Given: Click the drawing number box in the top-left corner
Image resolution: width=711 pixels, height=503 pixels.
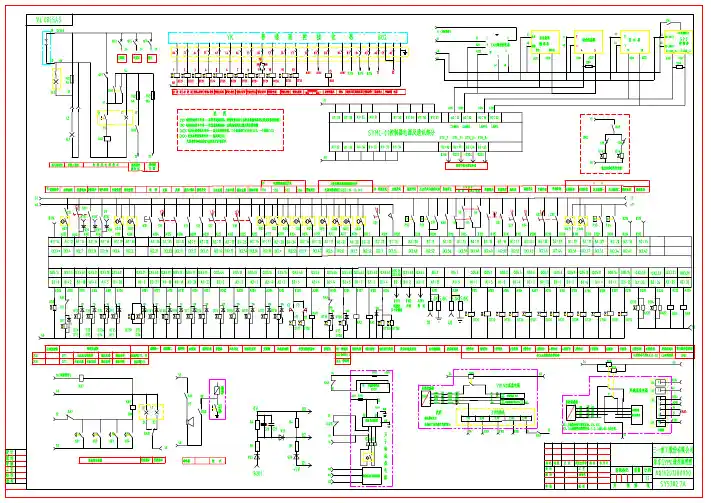Looking at the screenshot, I should 47,19.
